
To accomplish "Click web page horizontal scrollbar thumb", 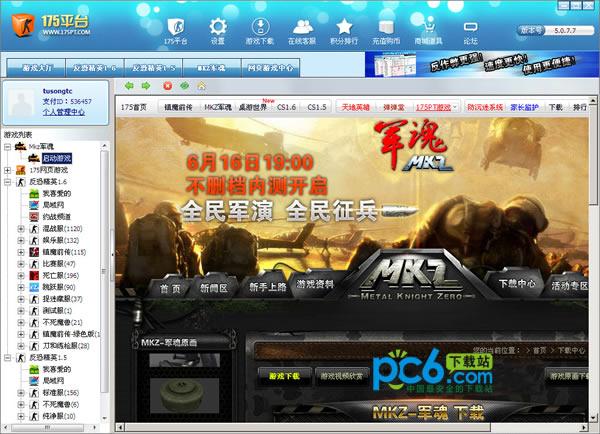I will point(307,427).
